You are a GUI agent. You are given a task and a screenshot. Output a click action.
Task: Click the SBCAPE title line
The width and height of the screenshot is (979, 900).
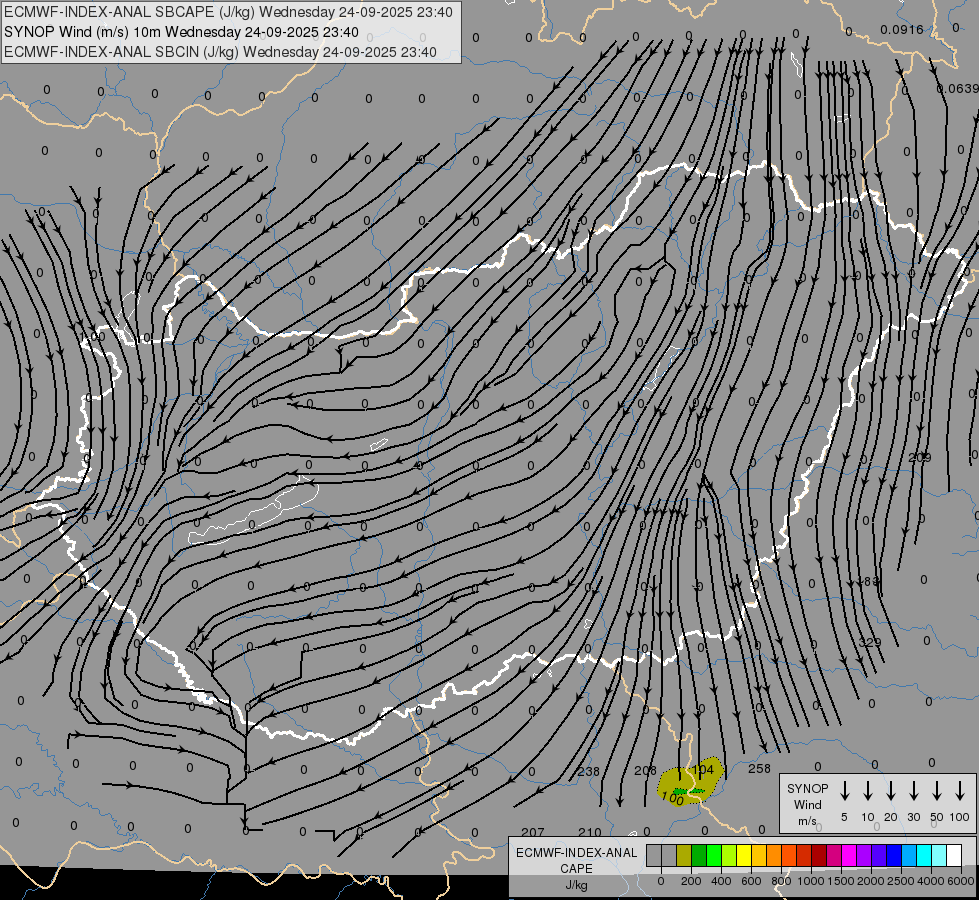(228, 12)
